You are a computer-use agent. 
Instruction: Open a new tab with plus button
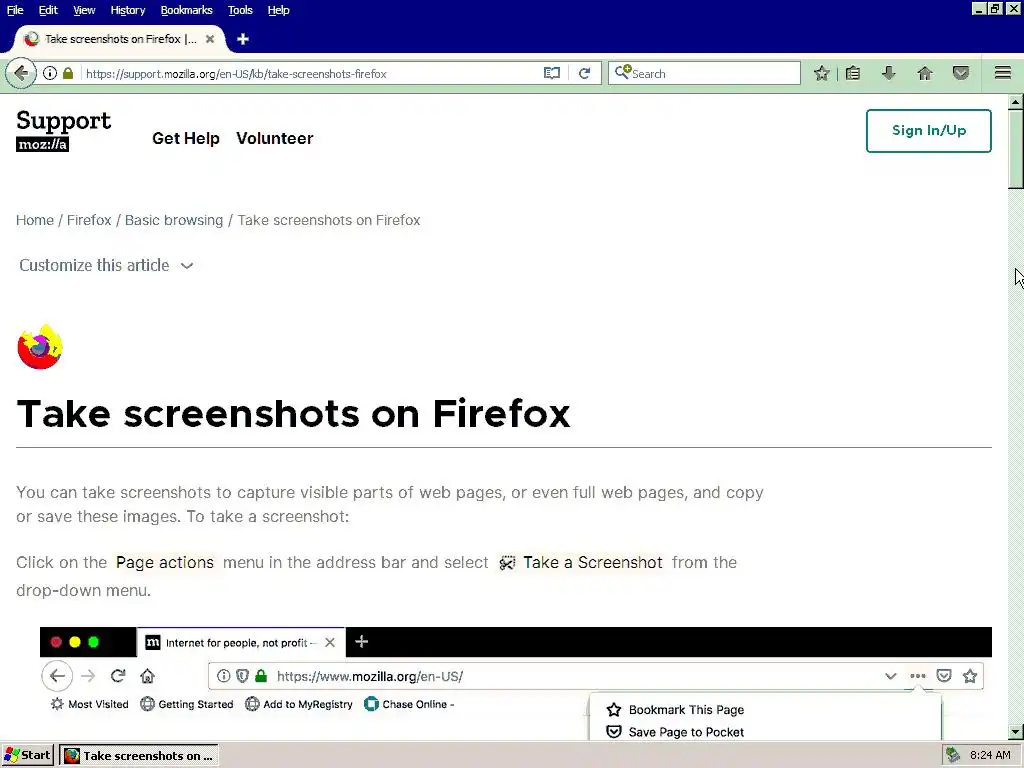click(243, 39)
